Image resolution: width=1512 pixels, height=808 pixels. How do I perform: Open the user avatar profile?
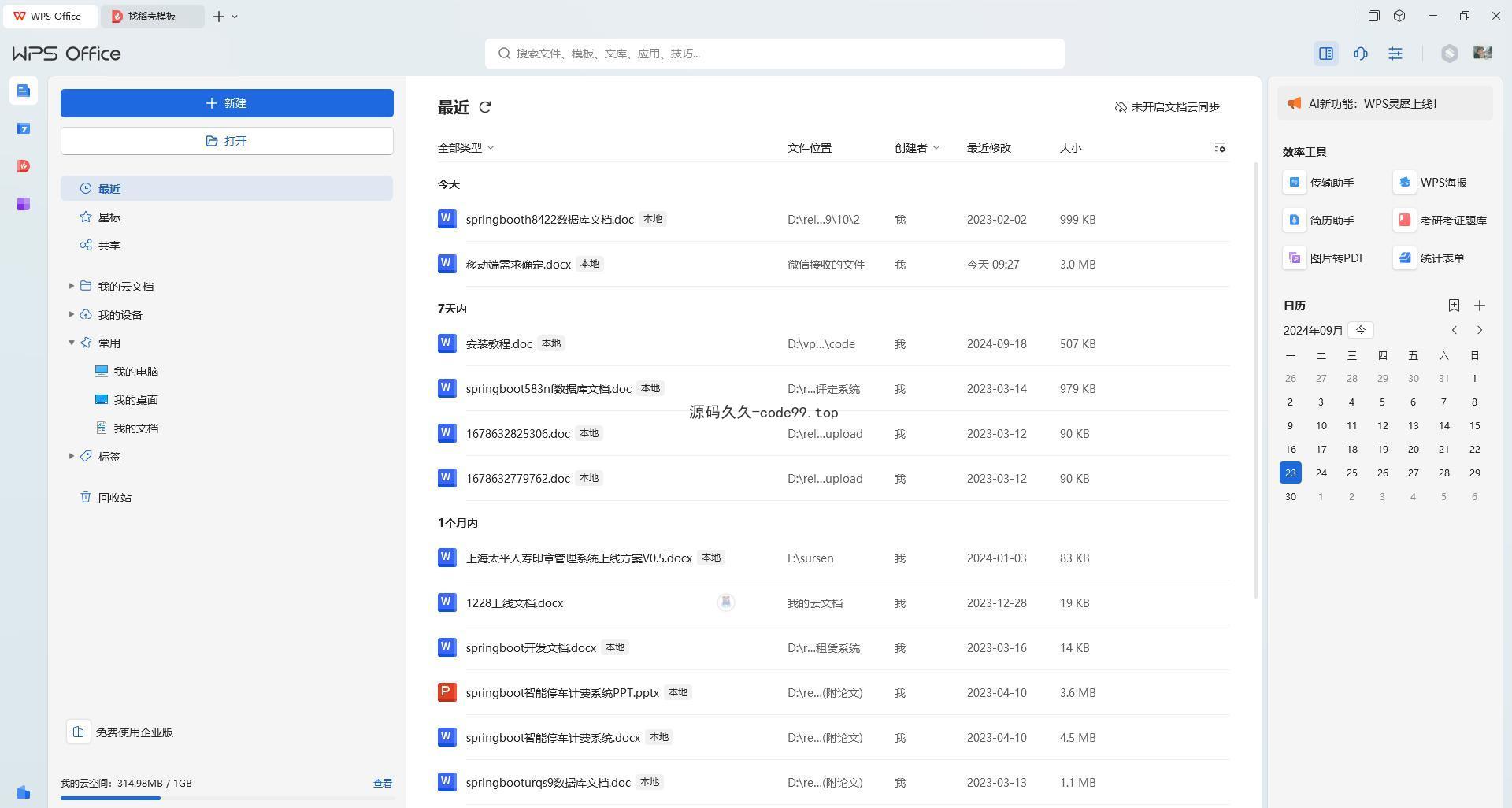tap(1483, 53)
